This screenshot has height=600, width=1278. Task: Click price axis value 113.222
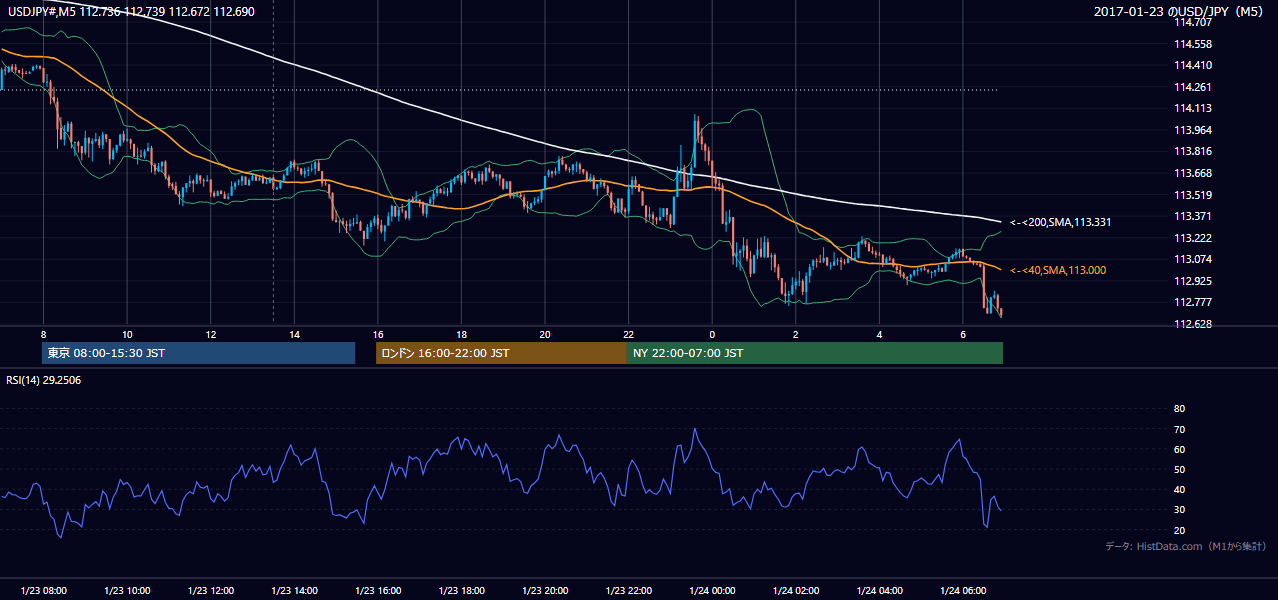(1193, 238)
